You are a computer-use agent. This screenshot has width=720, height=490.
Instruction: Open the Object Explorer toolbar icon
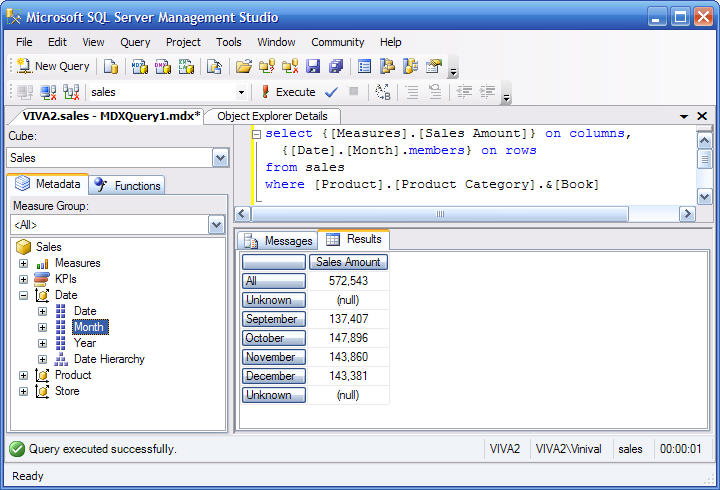[x=387, y=66]
